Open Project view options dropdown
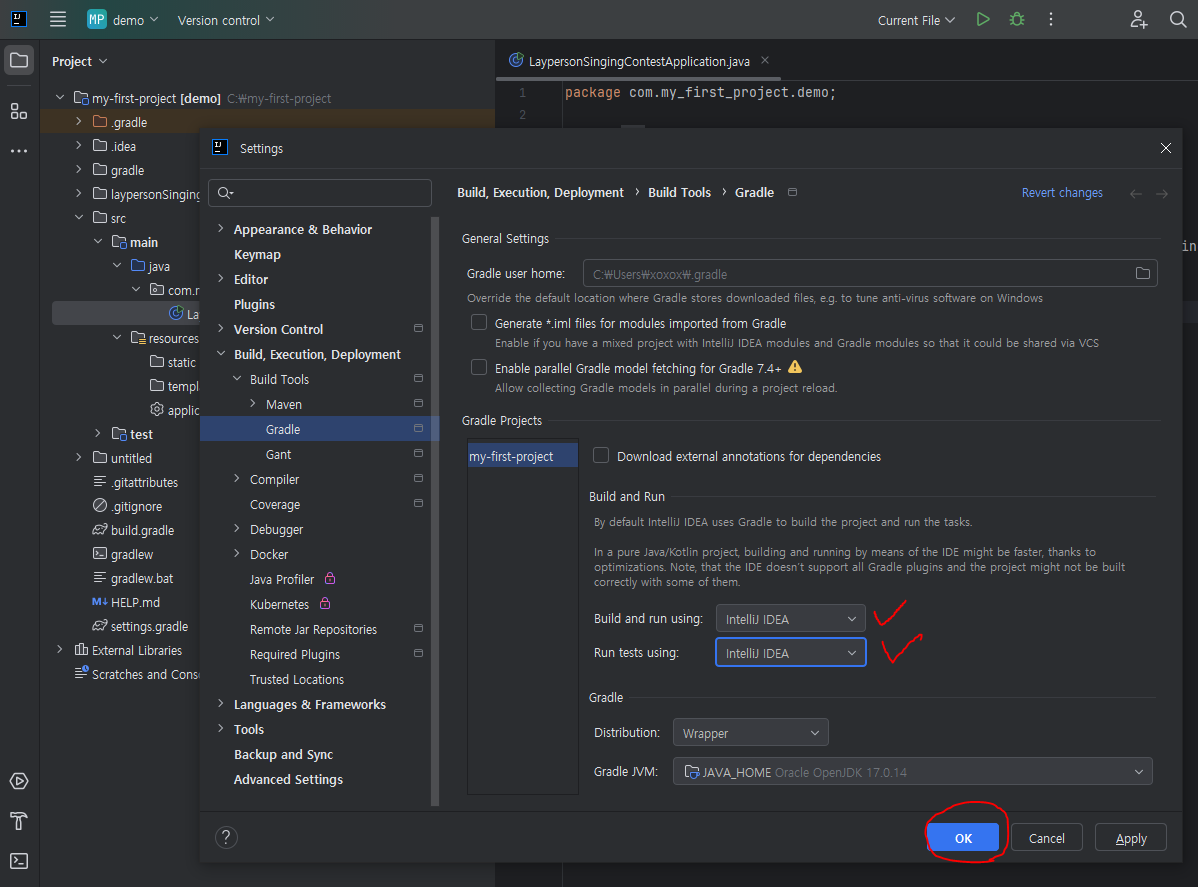 tap(79, 61)
